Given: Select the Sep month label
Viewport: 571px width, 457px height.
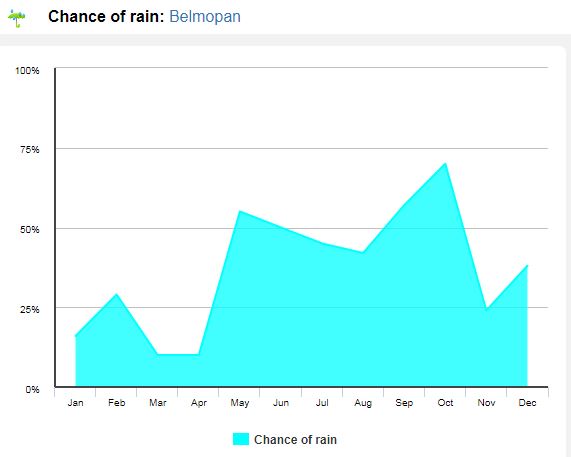Looking at the screenshot, I should tap(404, 403).
